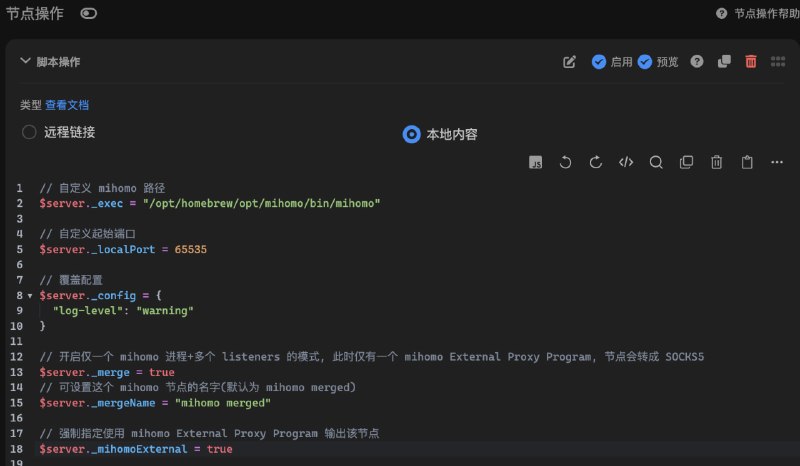Toggle the 节点操作 switch in the header
The width and height of the screenshot is (800, 466).
click(x=88, y=14)
